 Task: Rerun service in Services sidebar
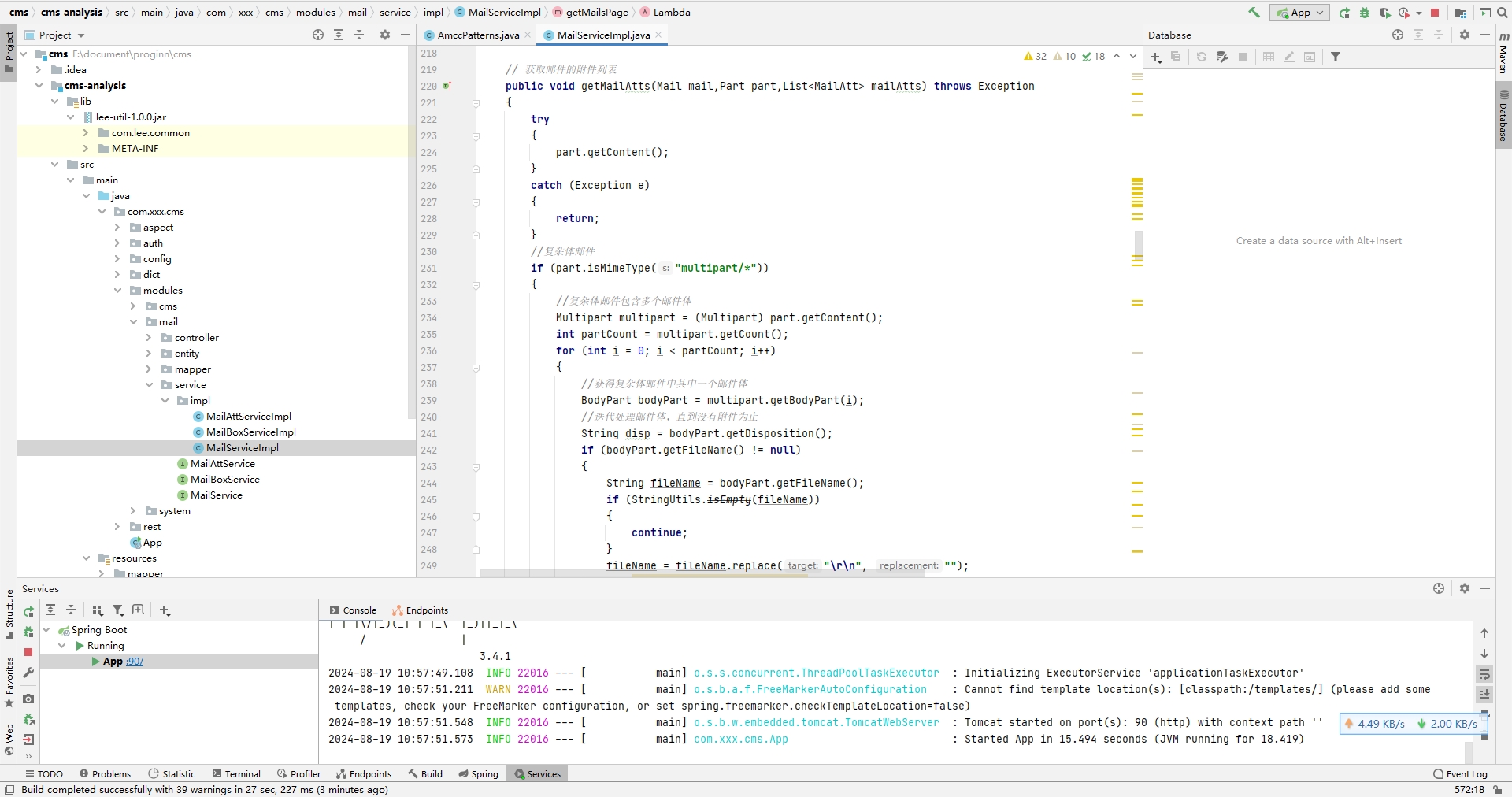pyautogui.click(x=28, y=612)
